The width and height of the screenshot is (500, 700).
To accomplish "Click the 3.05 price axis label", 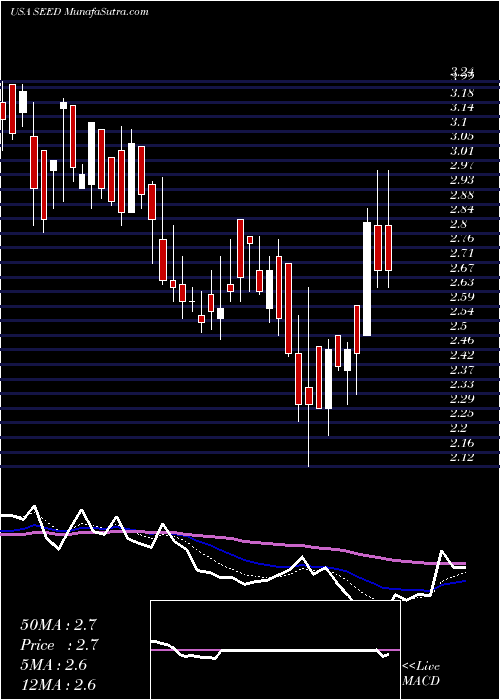I will [x=462, y=137].
